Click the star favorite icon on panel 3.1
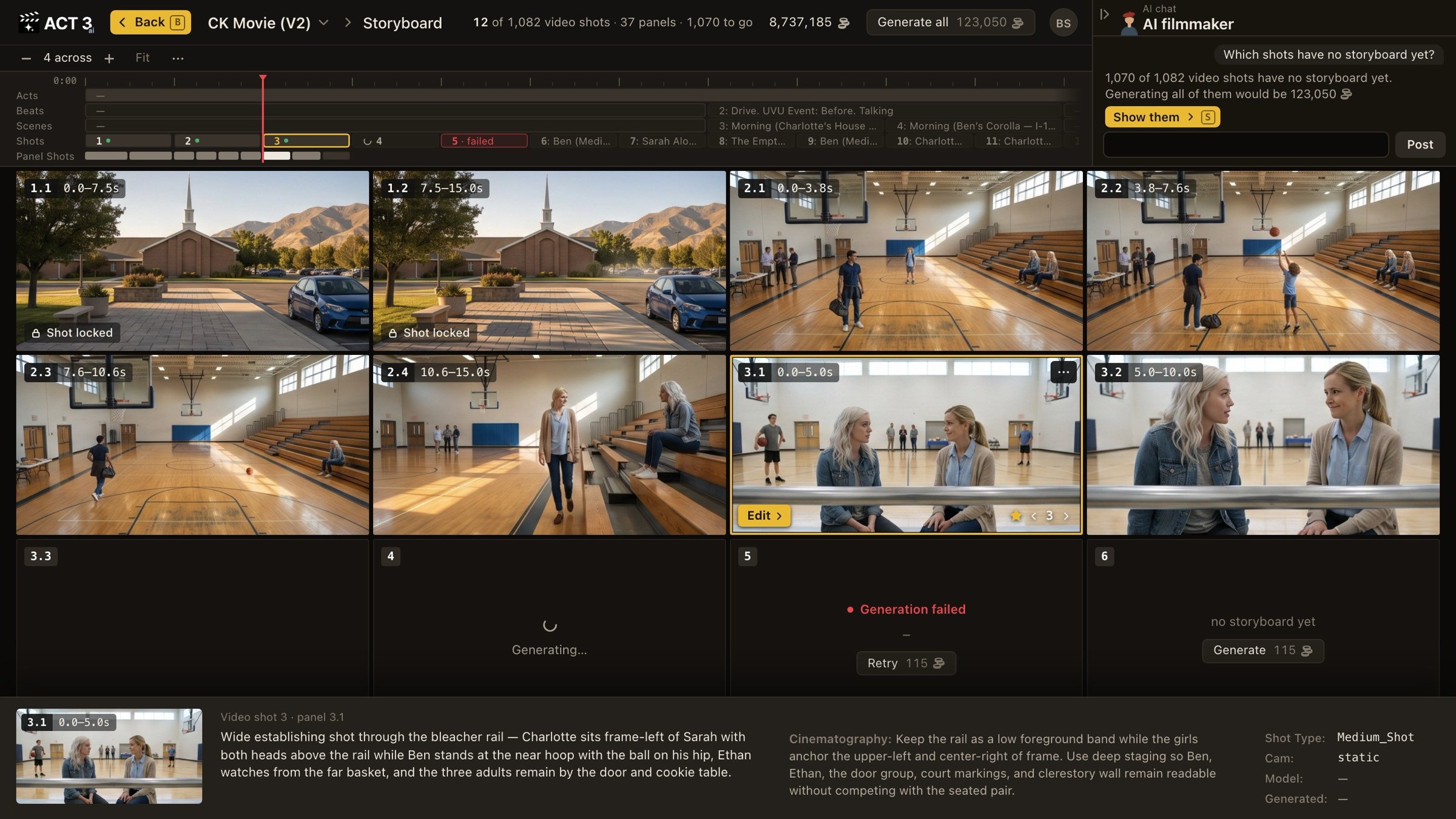 tap(1016, 516)
